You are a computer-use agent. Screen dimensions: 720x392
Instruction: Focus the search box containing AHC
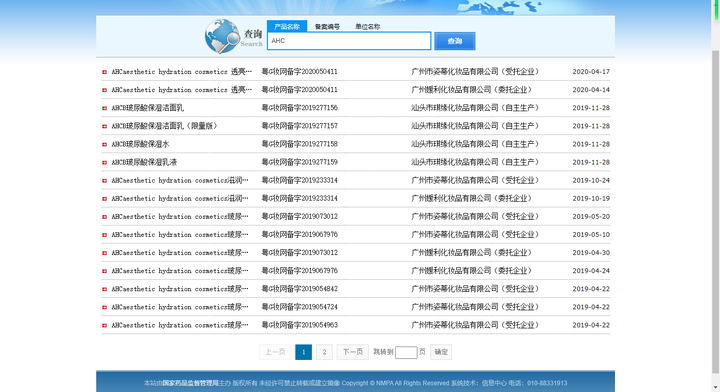pos(349,41)
